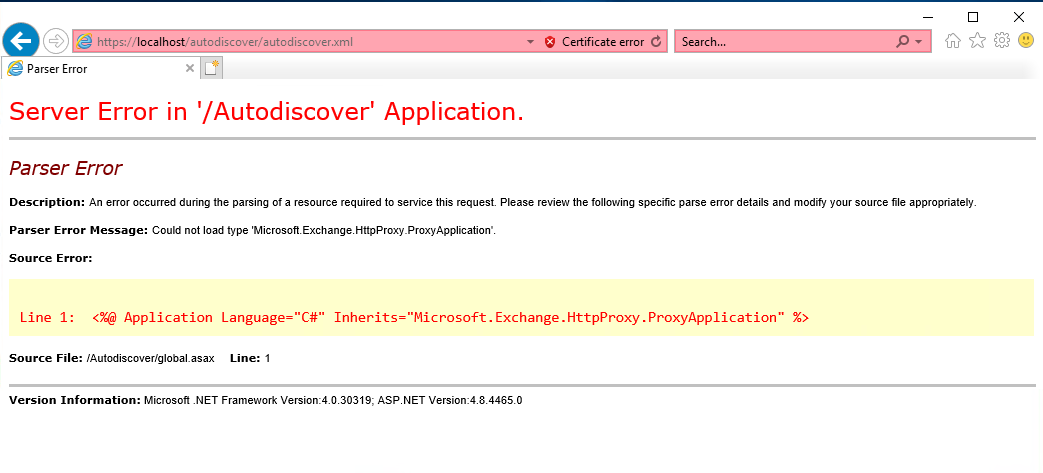Click the 'Could not load type' message text

coord(324,231)
